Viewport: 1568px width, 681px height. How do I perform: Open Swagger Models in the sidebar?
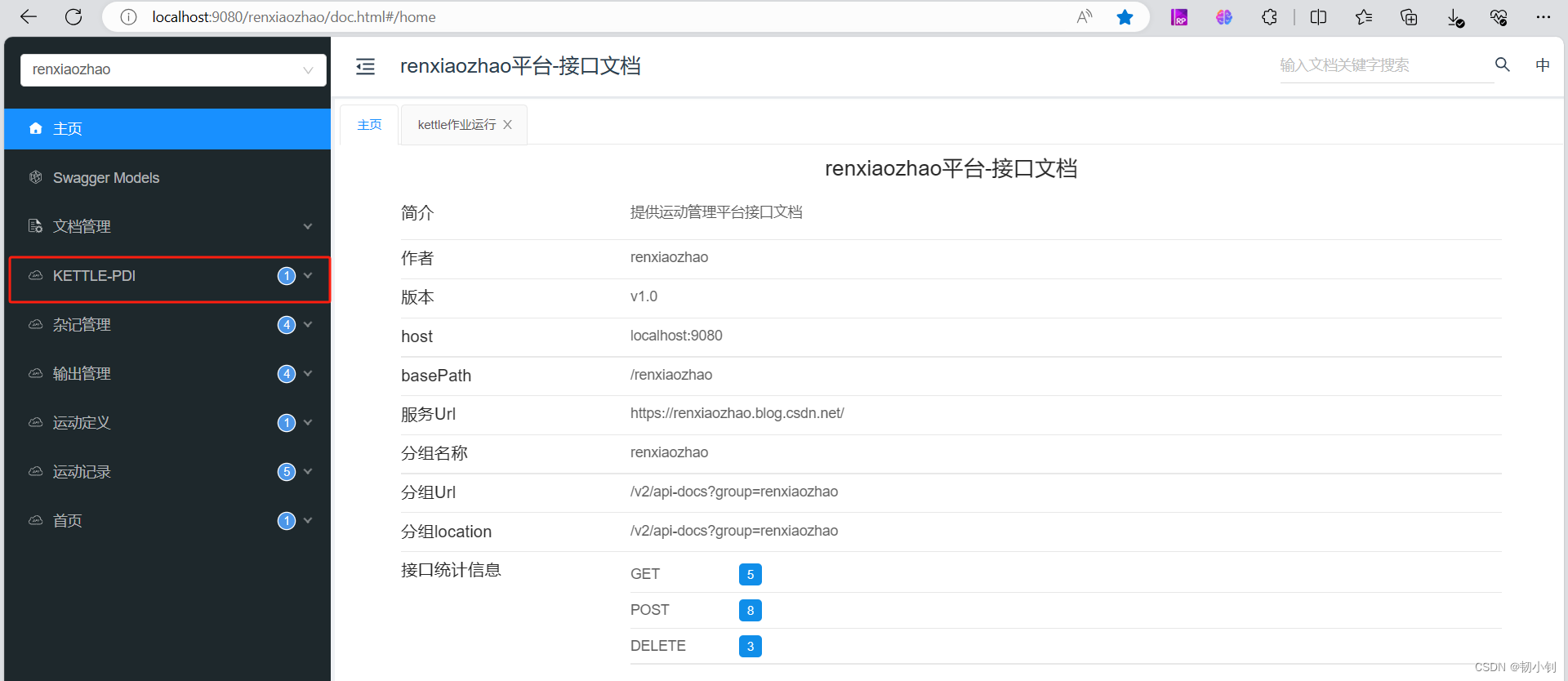[167, 178]
